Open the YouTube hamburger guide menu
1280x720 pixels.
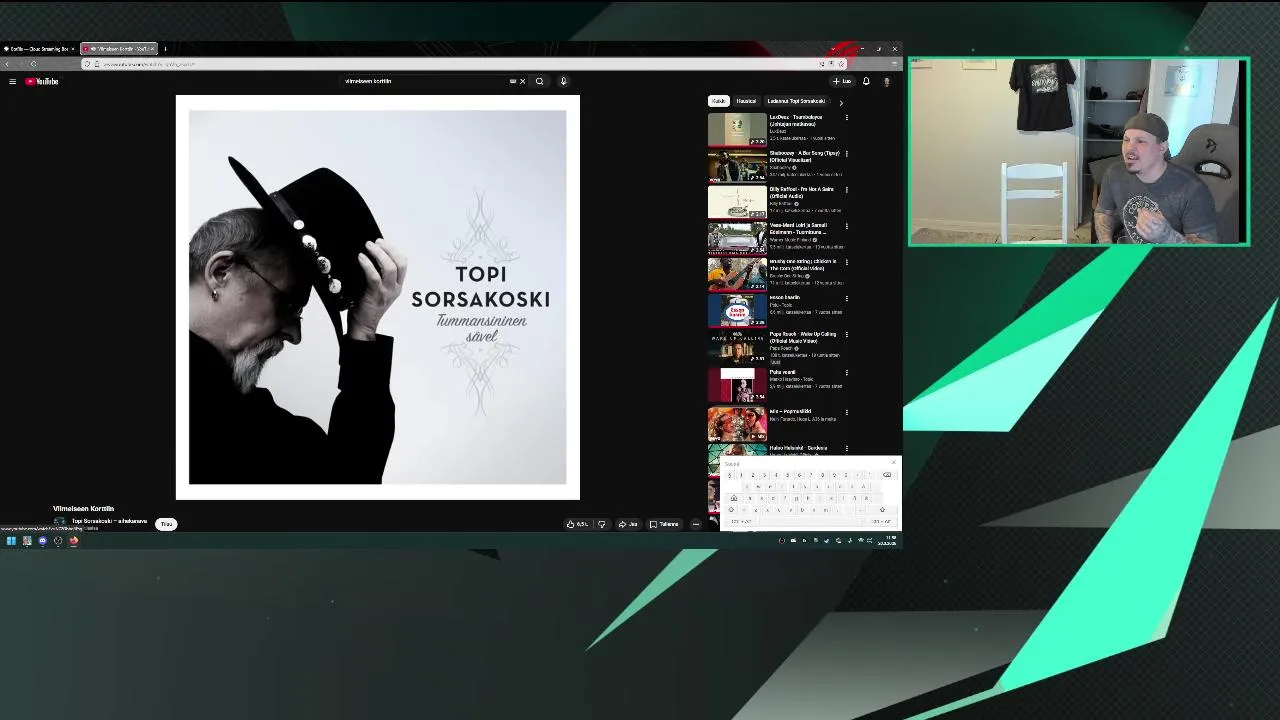pos(12,81)
